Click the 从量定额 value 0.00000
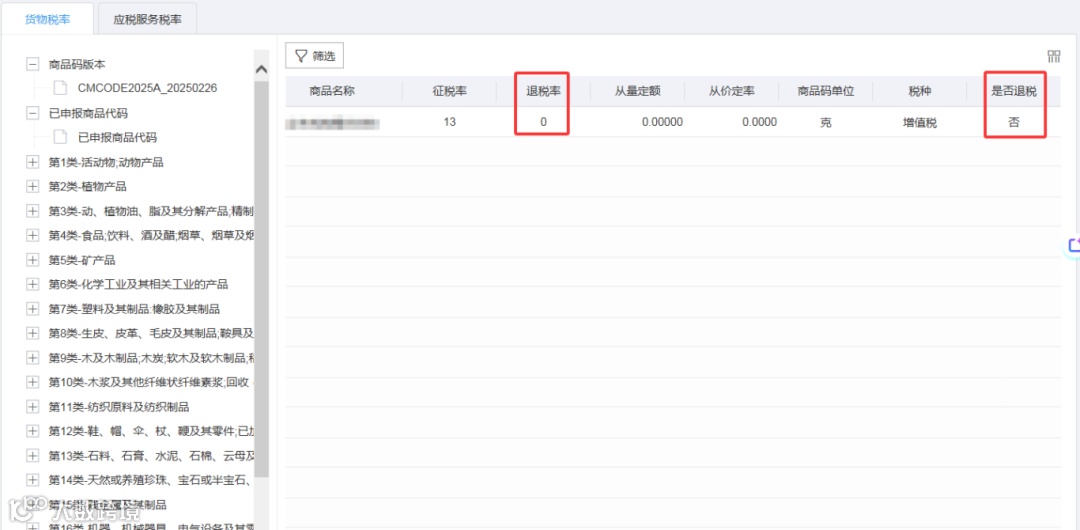 click(x=662, y=123)
